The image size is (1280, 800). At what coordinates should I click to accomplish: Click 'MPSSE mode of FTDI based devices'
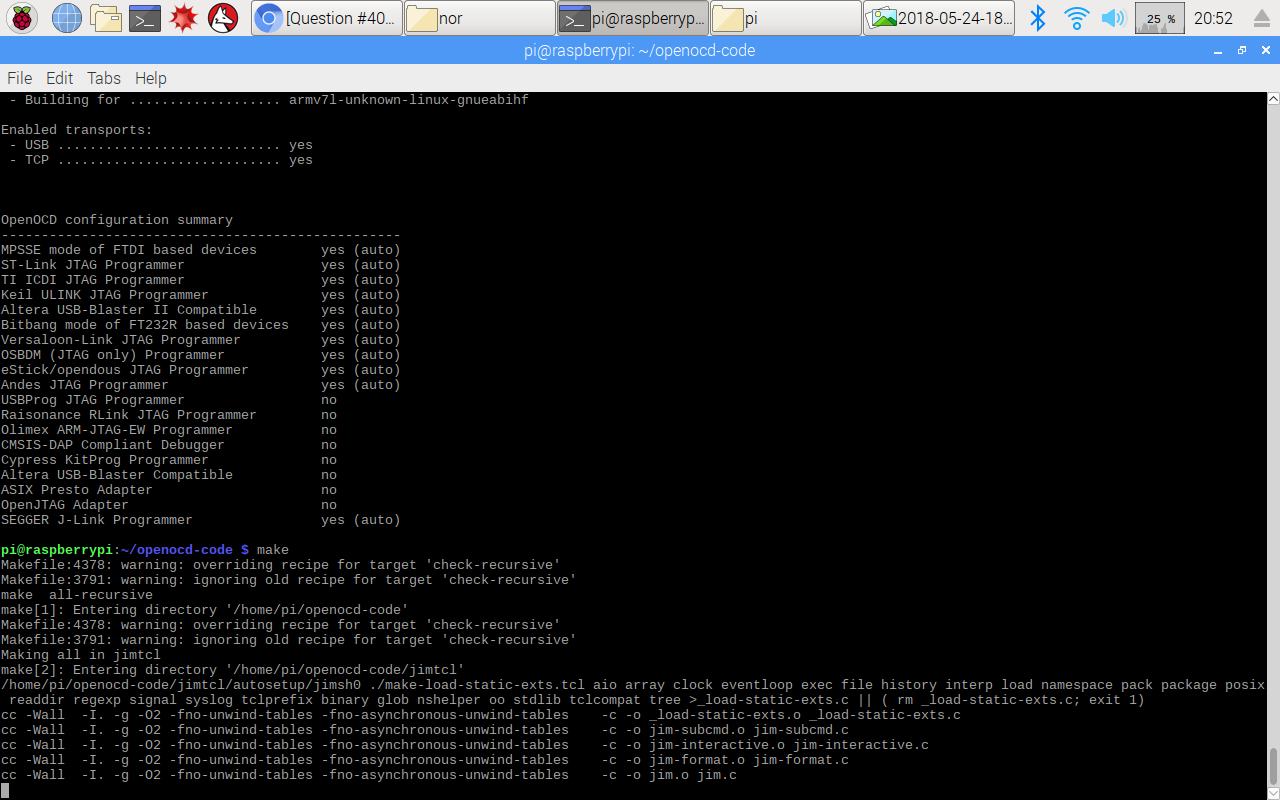(x=129, y=250)
